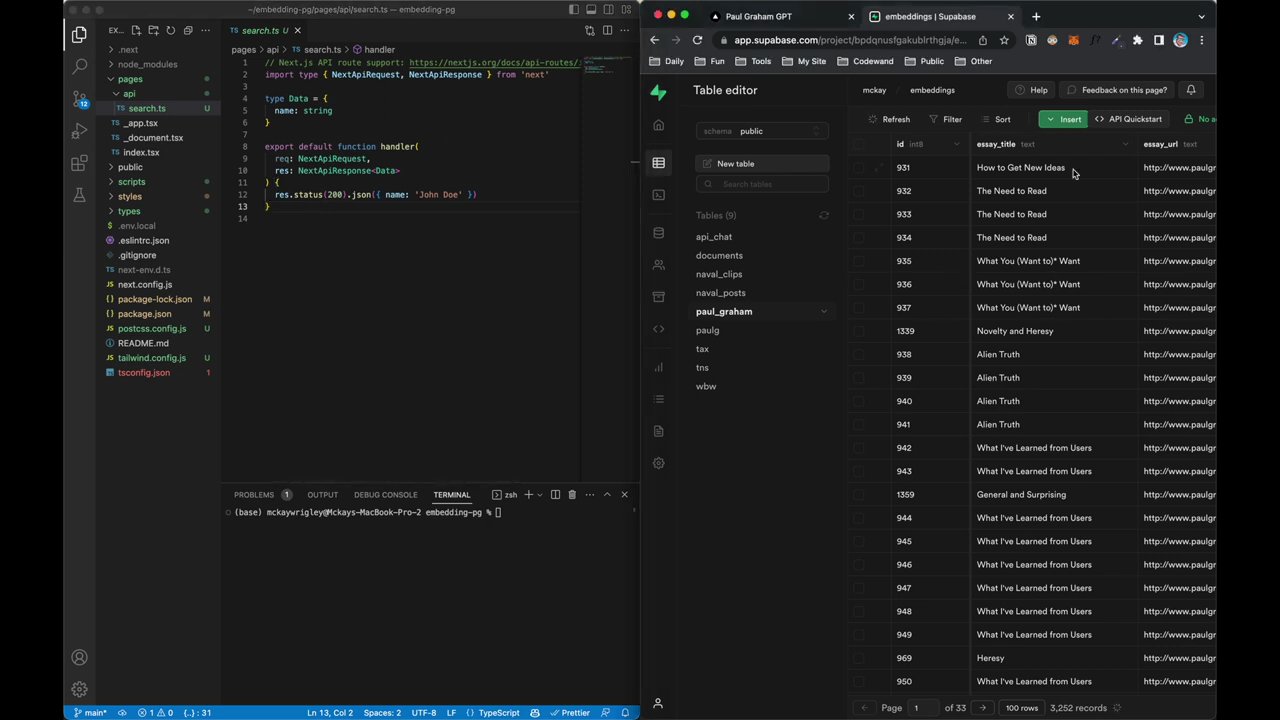Screen dimensions: 1280x720
Task: Open the Explorer view in VS Code
Action: click(79, 35)
